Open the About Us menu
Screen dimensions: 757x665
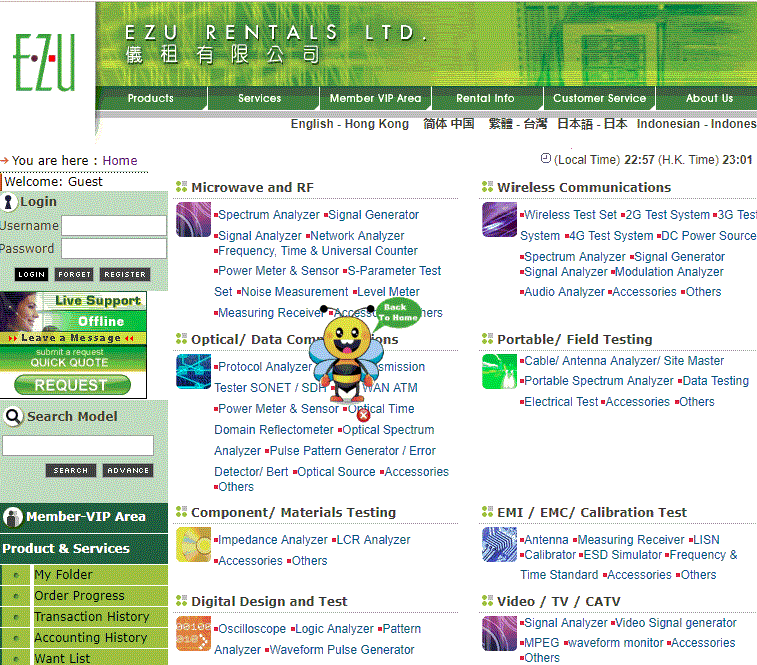click(x=709, y=99)
